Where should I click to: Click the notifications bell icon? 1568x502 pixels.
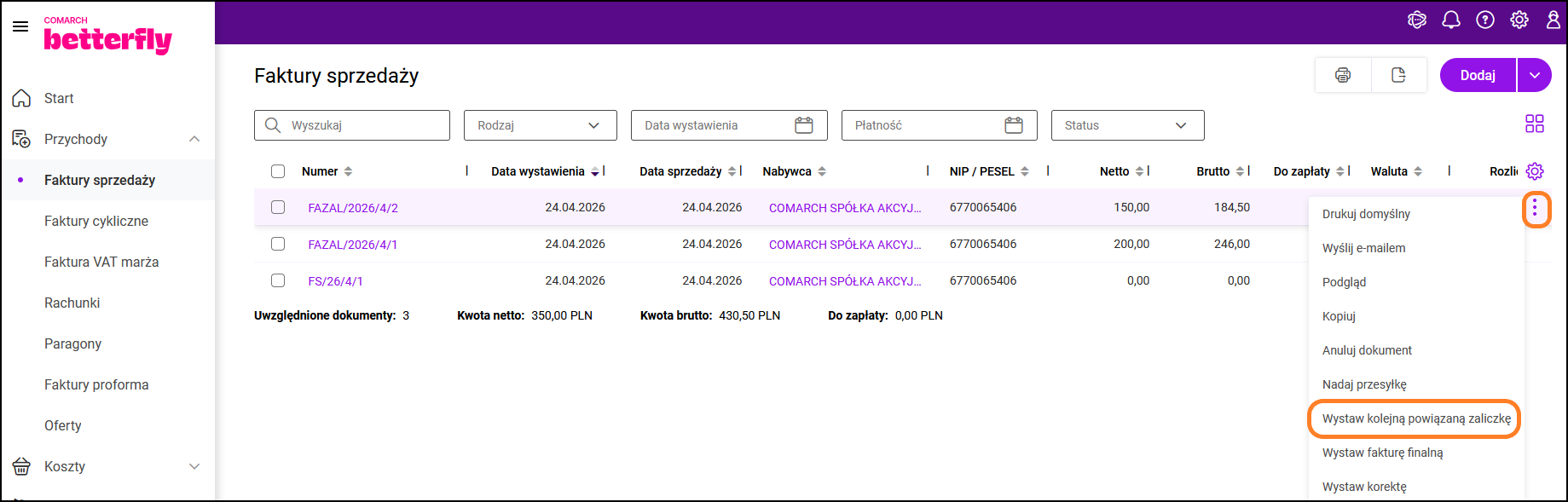[1451, 20]
